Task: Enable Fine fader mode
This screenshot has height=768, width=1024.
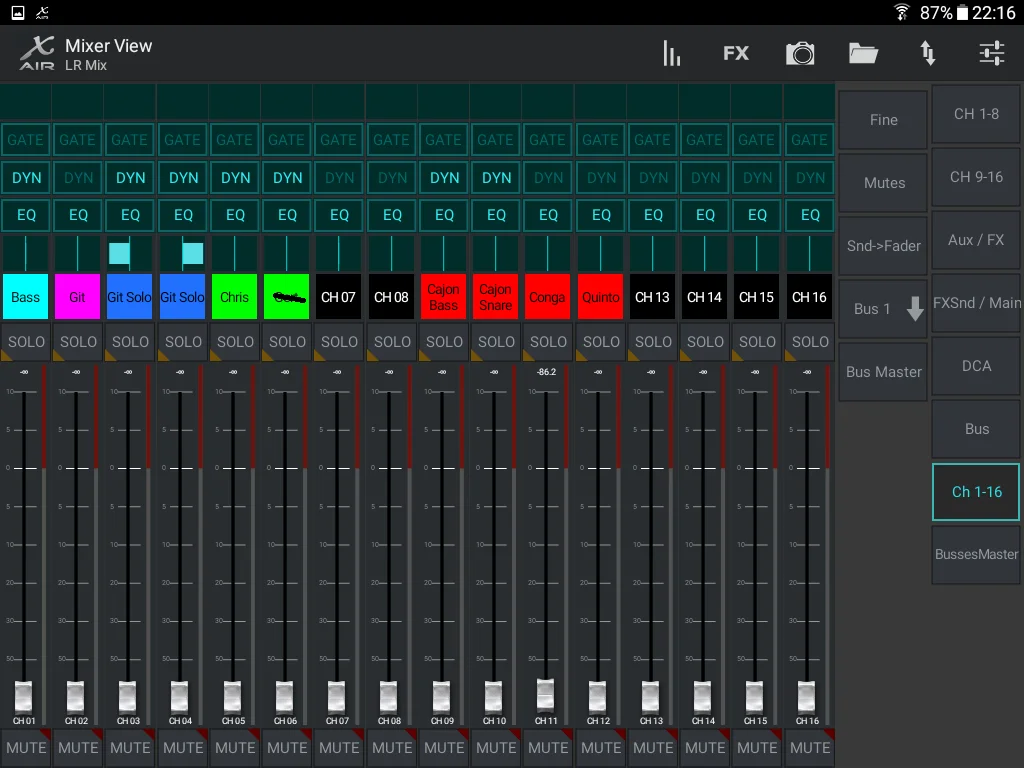Action: tap(883, 120)
